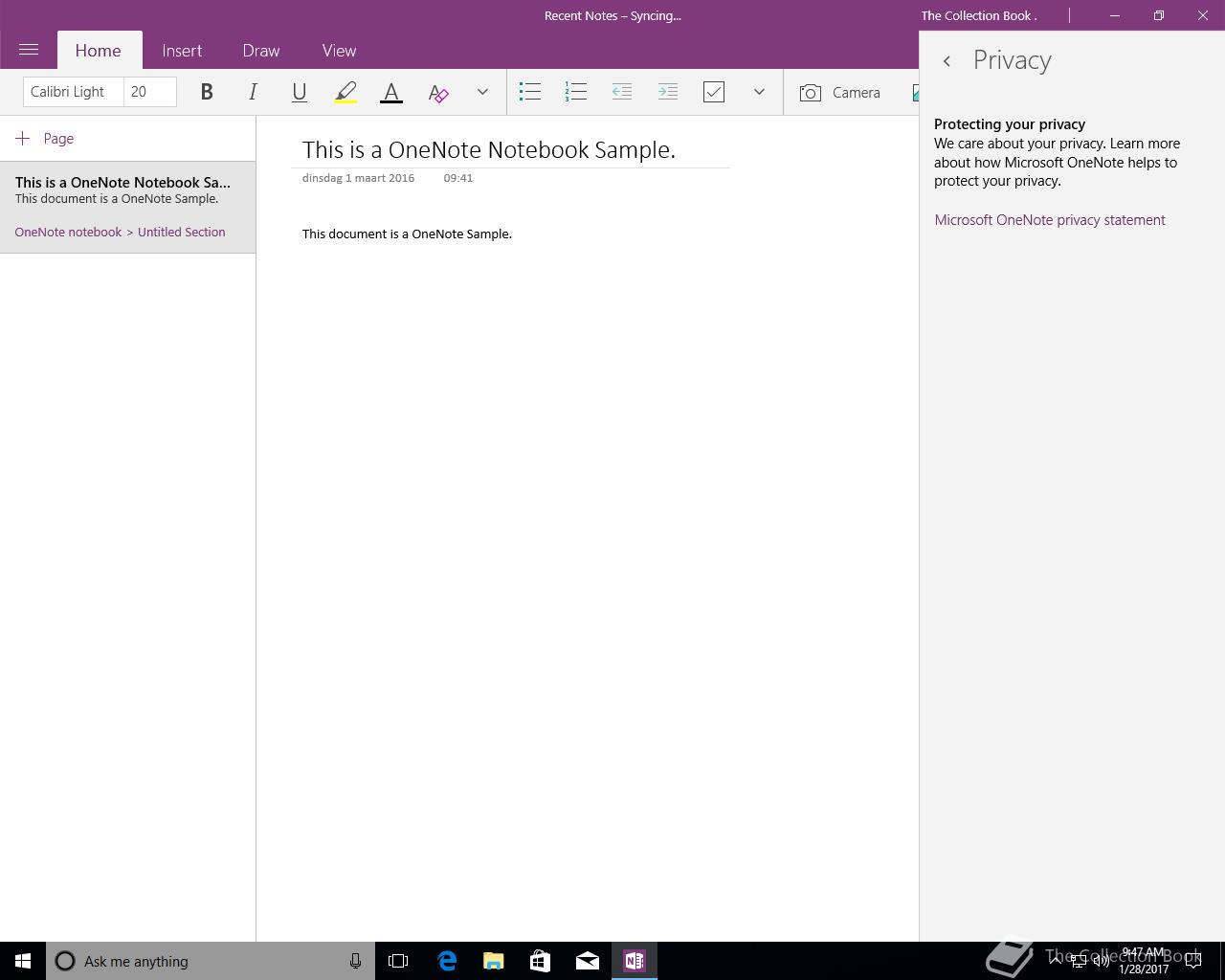
Task: Toggle bold formatting
Action: click(206, 92)
